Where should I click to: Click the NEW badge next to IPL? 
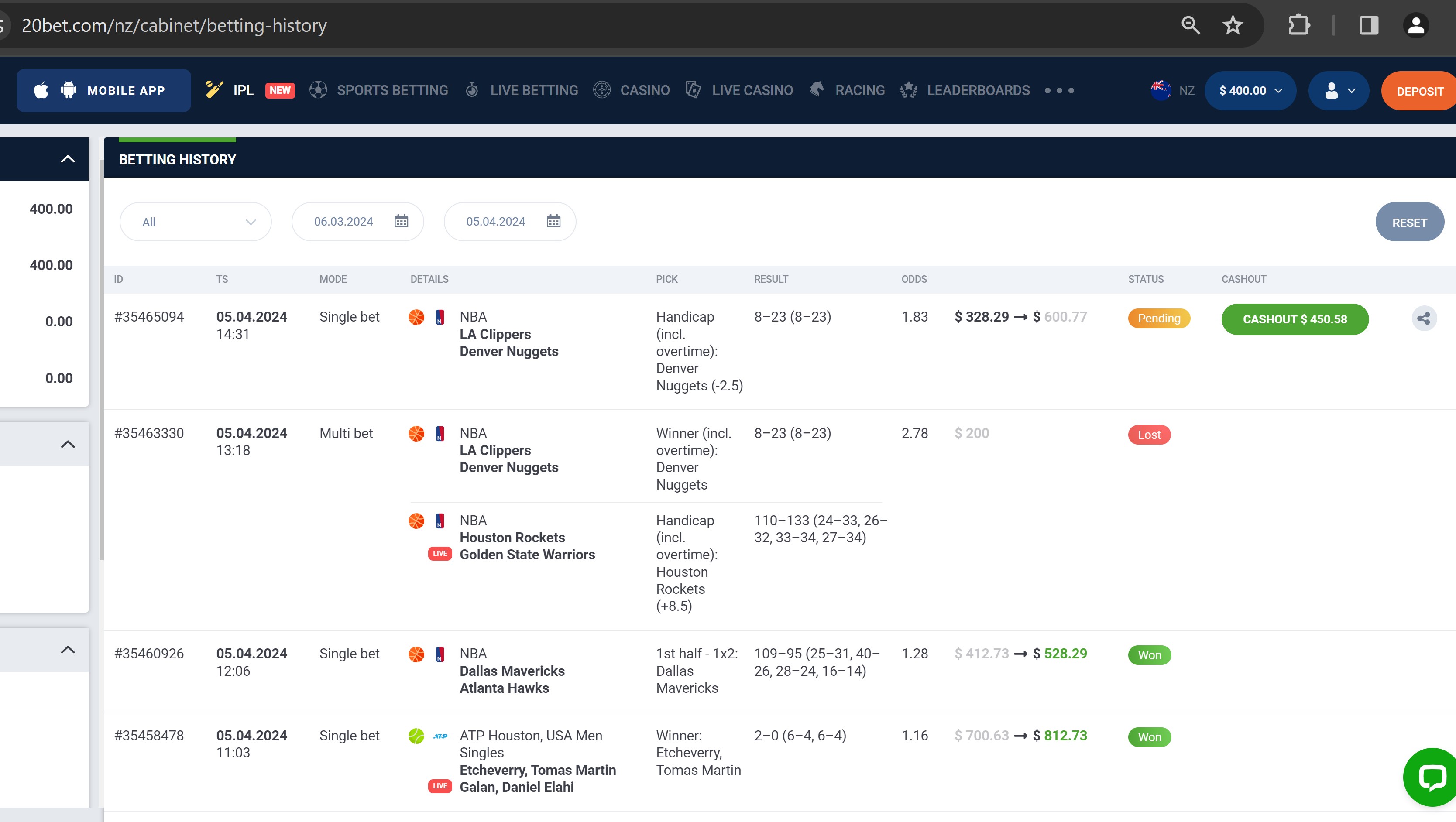[280, 90]
